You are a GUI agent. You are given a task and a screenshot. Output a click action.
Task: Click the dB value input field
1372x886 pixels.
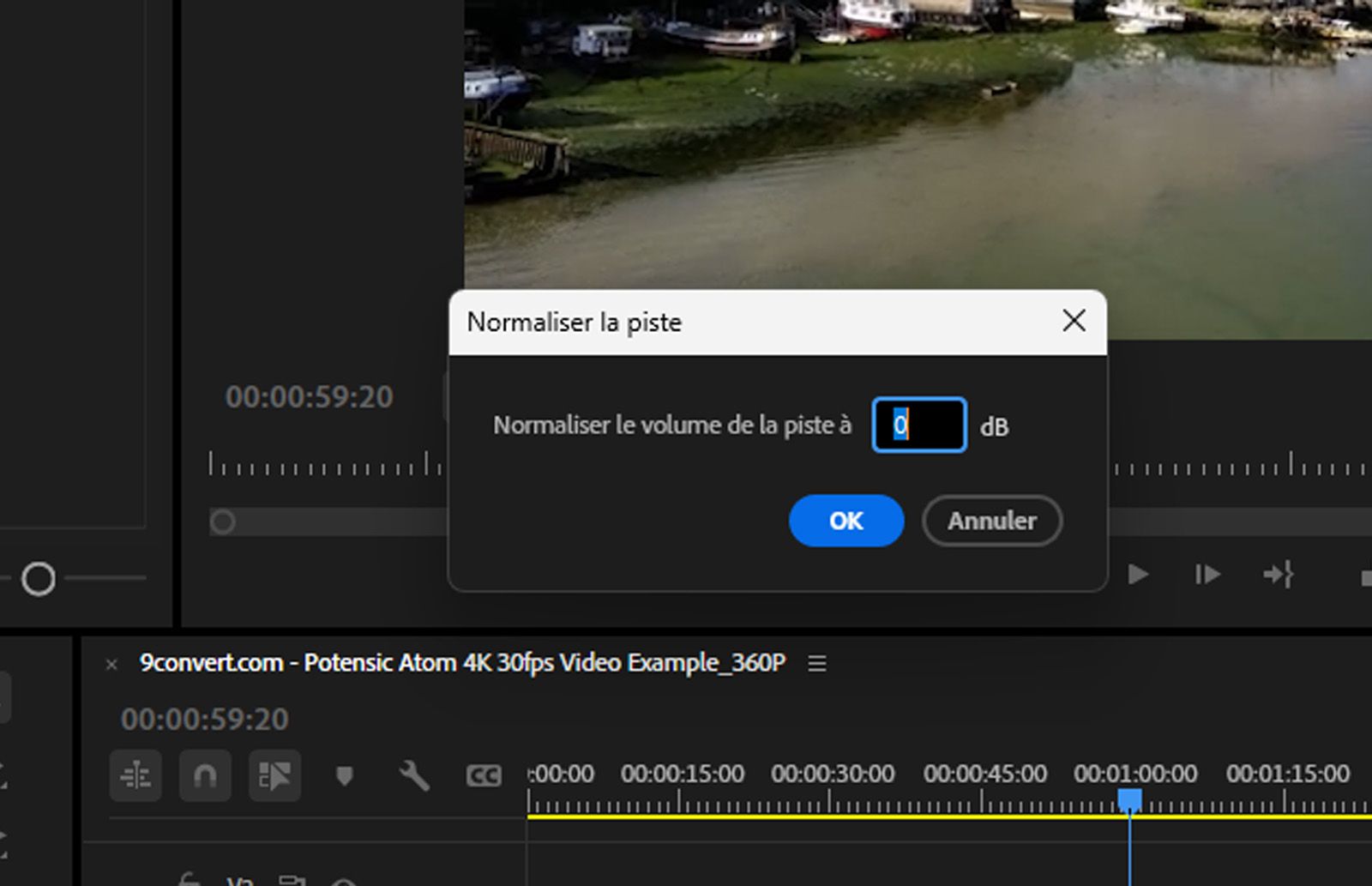(x=918, y=425)
